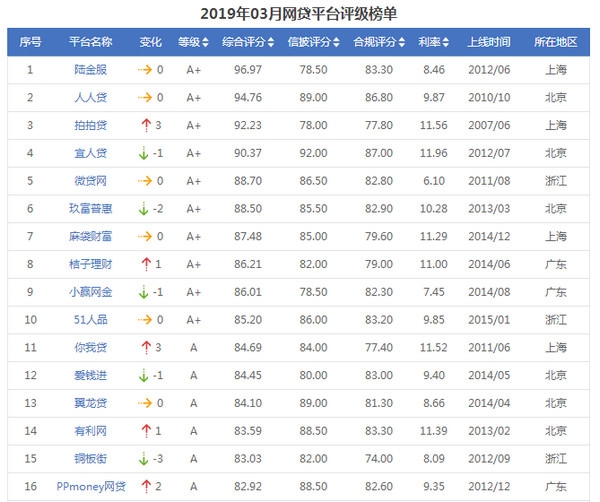The height and width of the screenshot is (502, 600).
Task: Click the 上线时间 column header
Action: pyautogui.click(x=489, y=42)
